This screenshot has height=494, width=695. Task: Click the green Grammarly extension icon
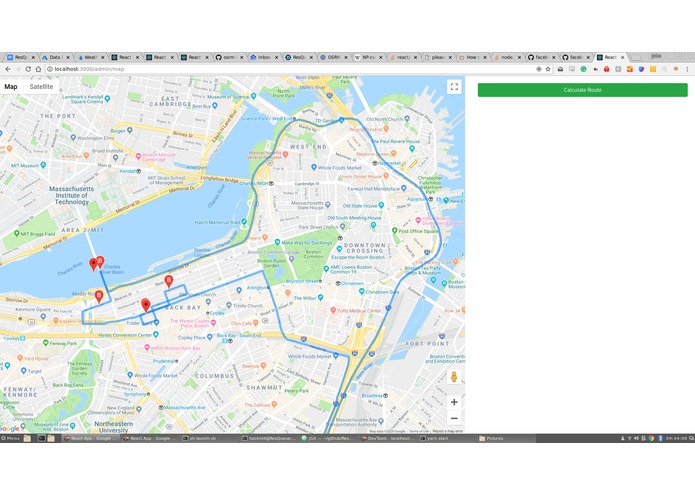pos(583,69)
